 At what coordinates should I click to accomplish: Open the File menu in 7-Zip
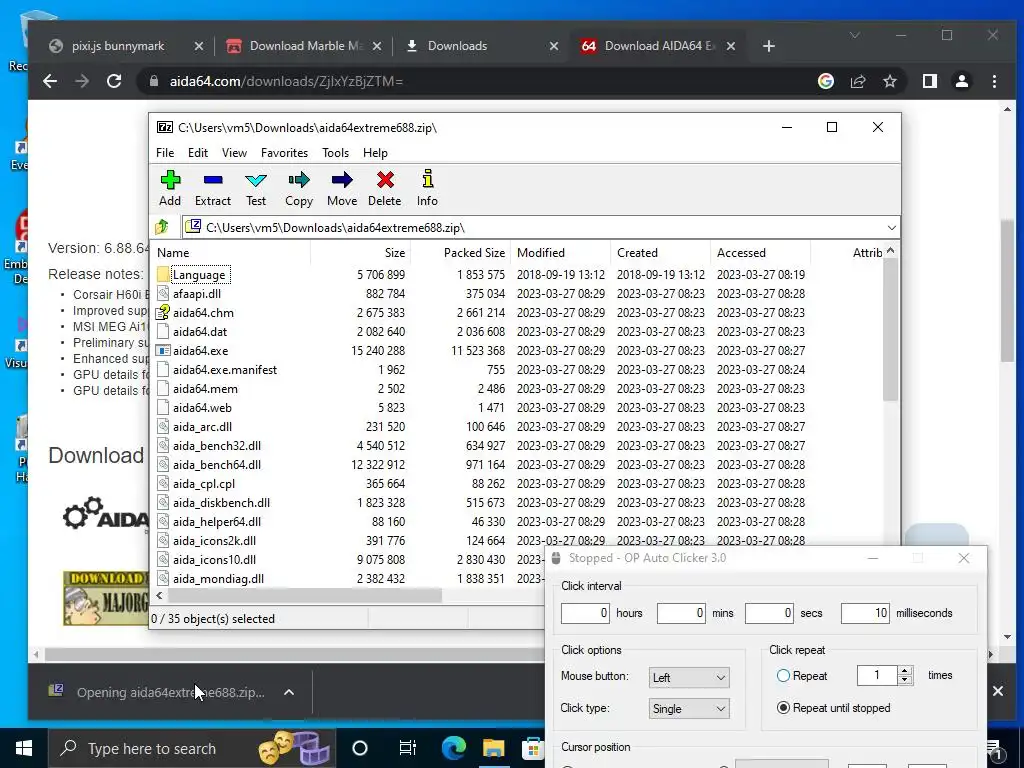pyautogui.click(x=165, y=153)
